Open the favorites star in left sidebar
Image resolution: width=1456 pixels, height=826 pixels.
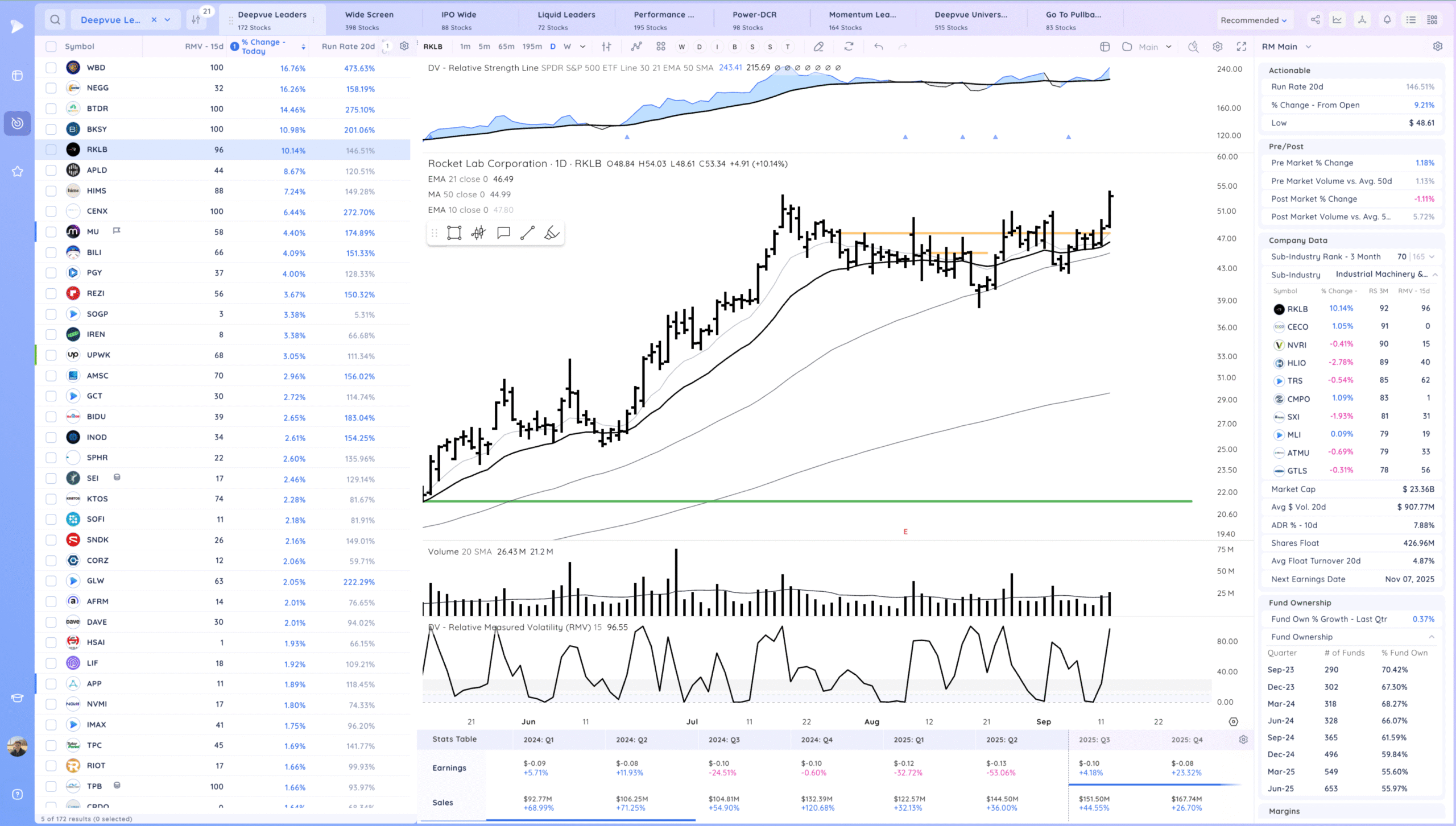18,171
